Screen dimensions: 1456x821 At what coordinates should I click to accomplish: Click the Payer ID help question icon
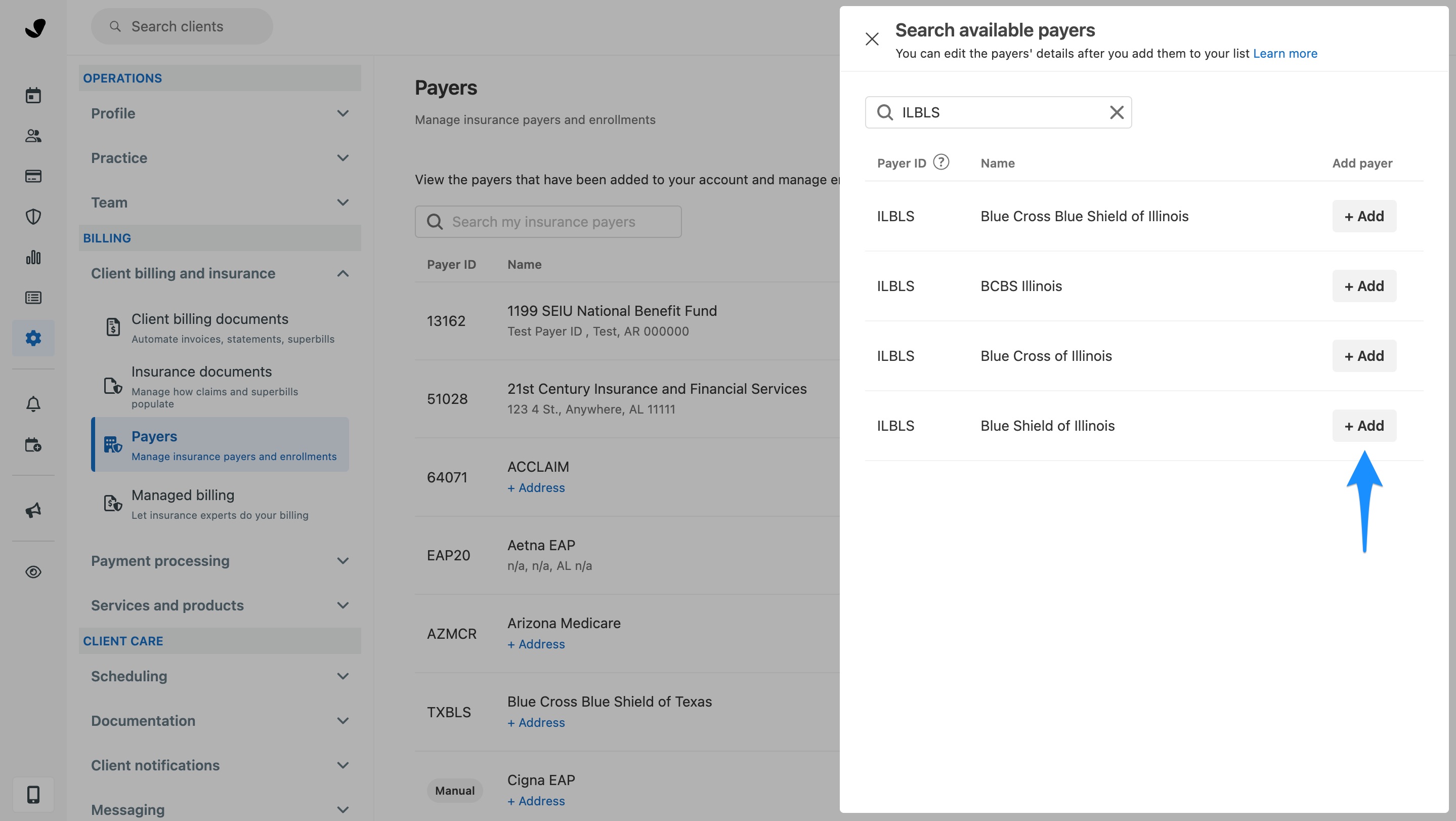tap(940, 162)
